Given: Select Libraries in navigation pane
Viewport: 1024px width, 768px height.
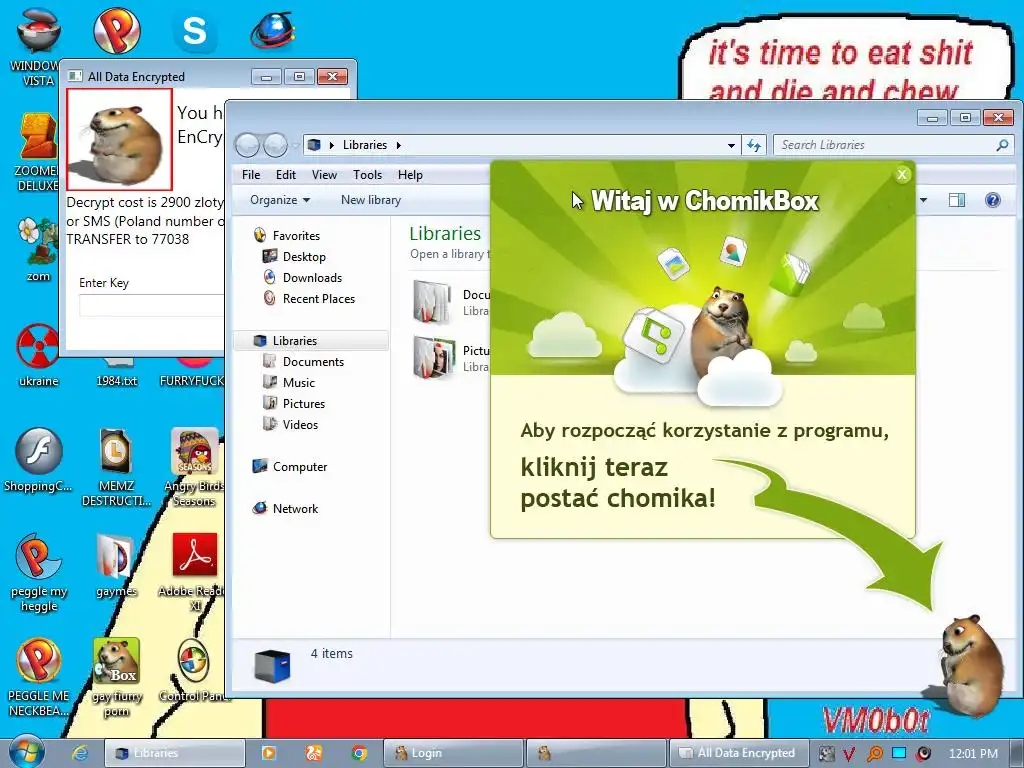Looking at the screenshot, I should [311, 340].
